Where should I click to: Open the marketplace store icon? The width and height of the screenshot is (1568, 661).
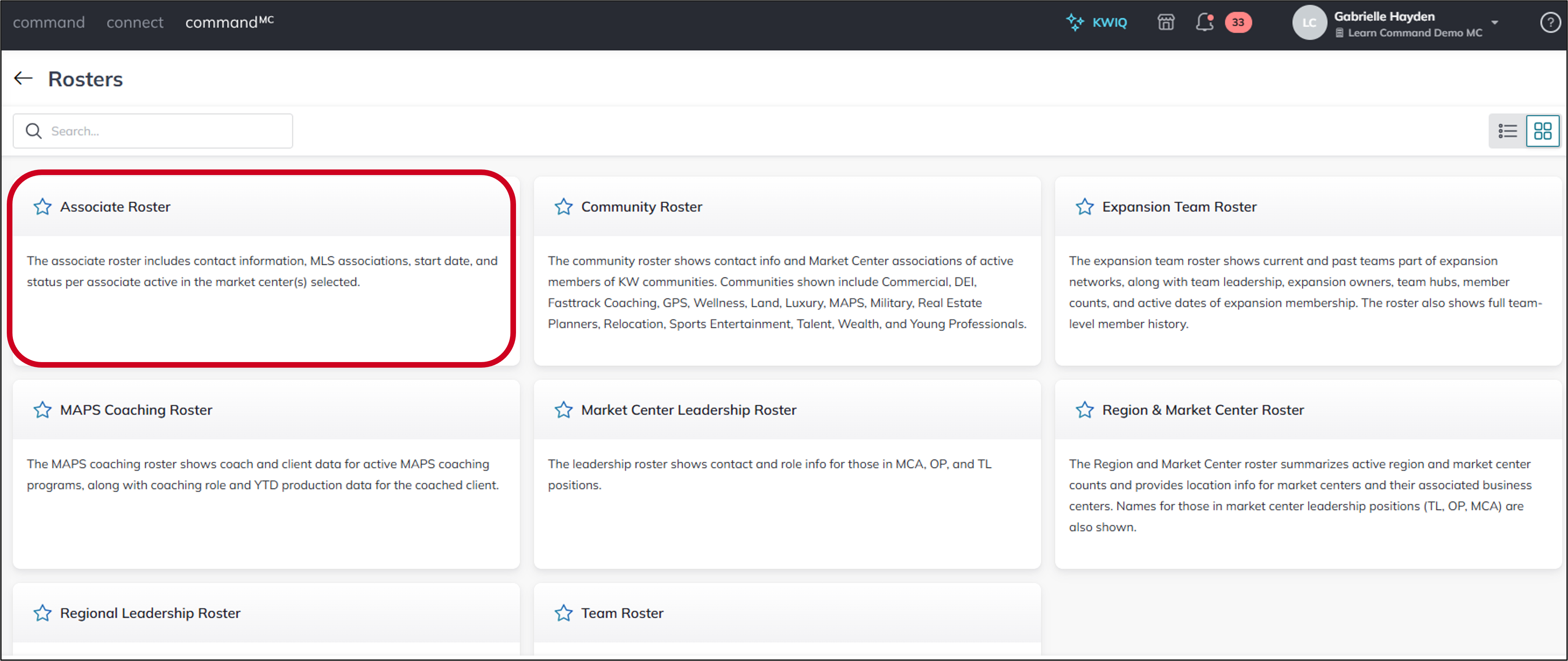pos(1166,22)
